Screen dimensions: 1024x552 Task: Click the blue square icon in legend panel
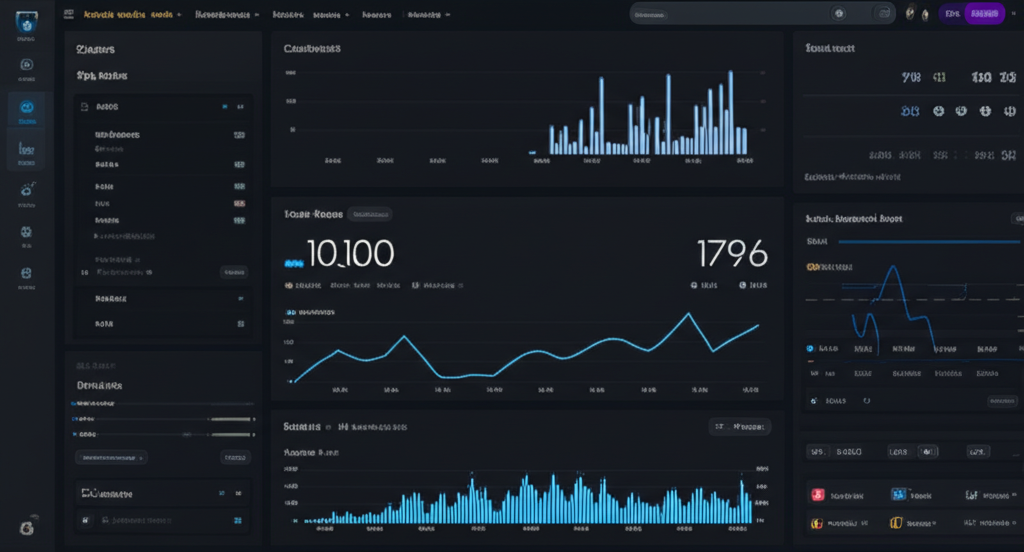point(897,494)
